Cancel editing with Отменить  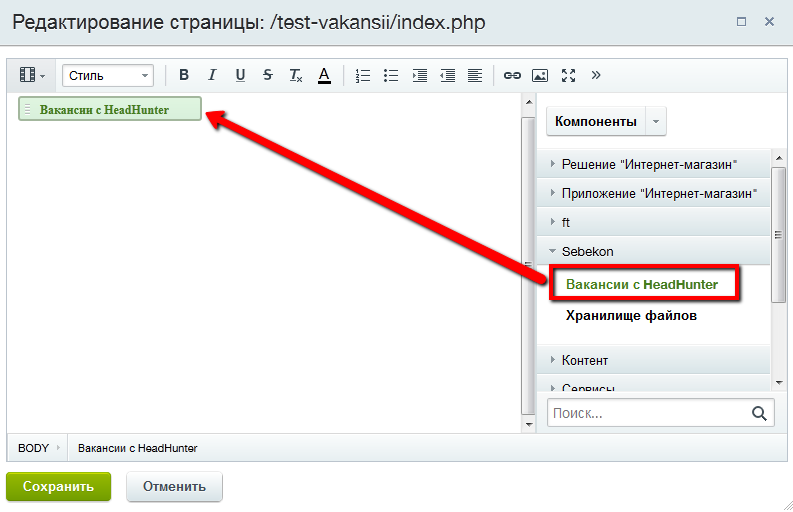click(174, 486)
